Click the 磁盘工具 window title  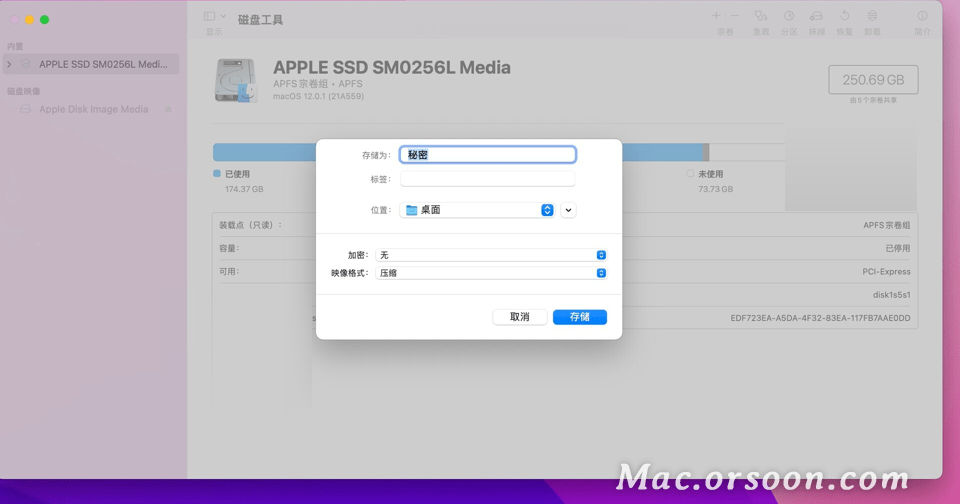(260, 20)
